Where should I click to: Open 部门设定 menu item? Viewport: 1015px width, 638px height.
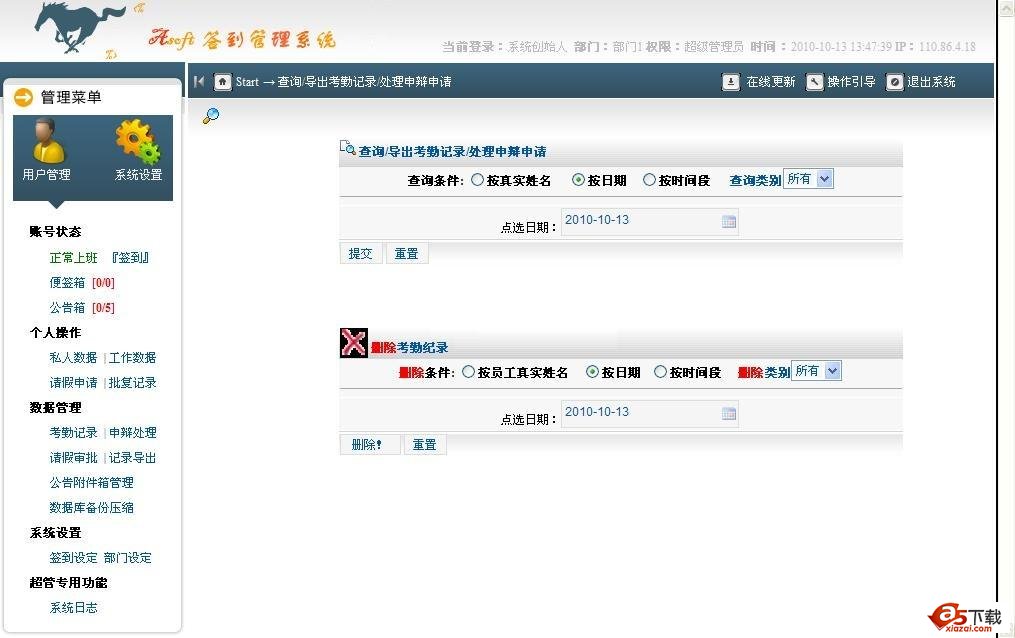[128, 558]
